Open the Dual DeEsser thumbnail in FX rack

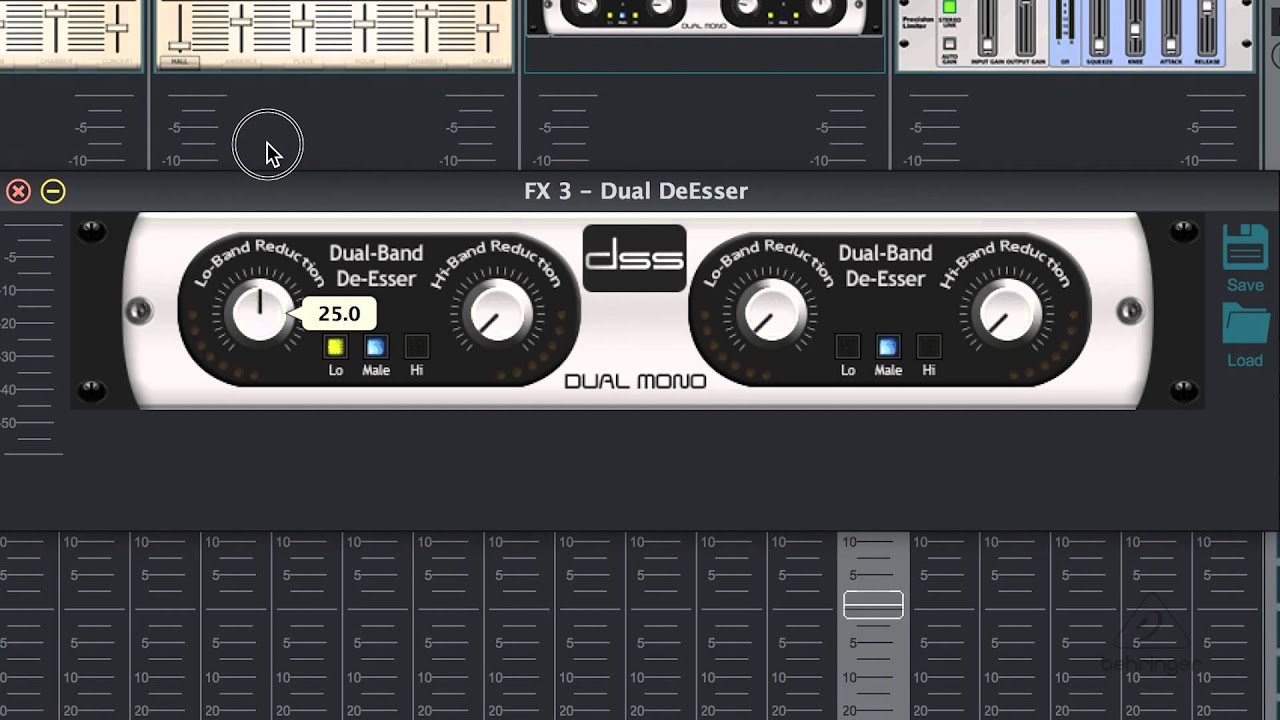coord(705,18)
